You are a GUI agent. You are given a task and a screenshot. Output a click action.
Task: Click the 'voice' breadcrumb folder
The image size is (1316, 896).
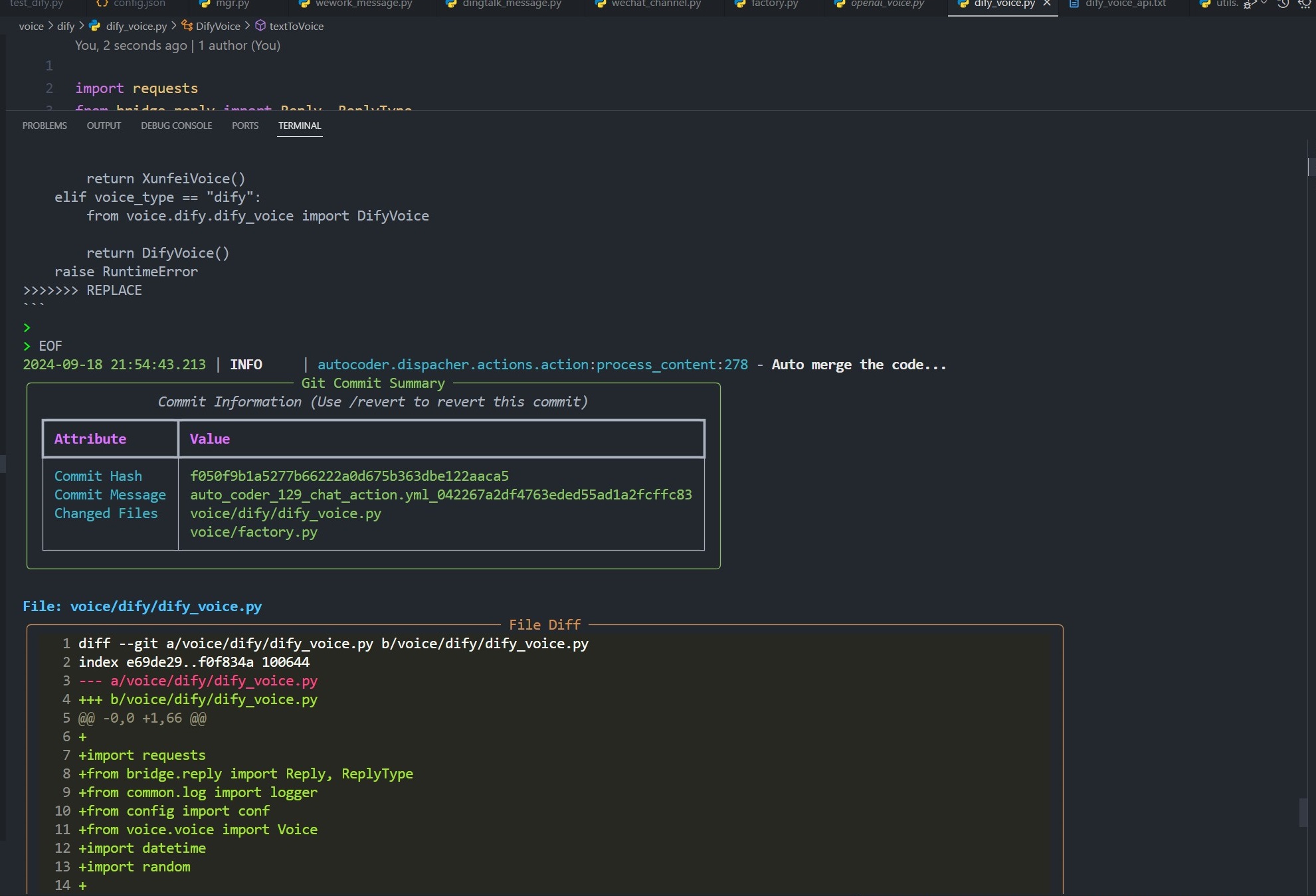(31, 27)
